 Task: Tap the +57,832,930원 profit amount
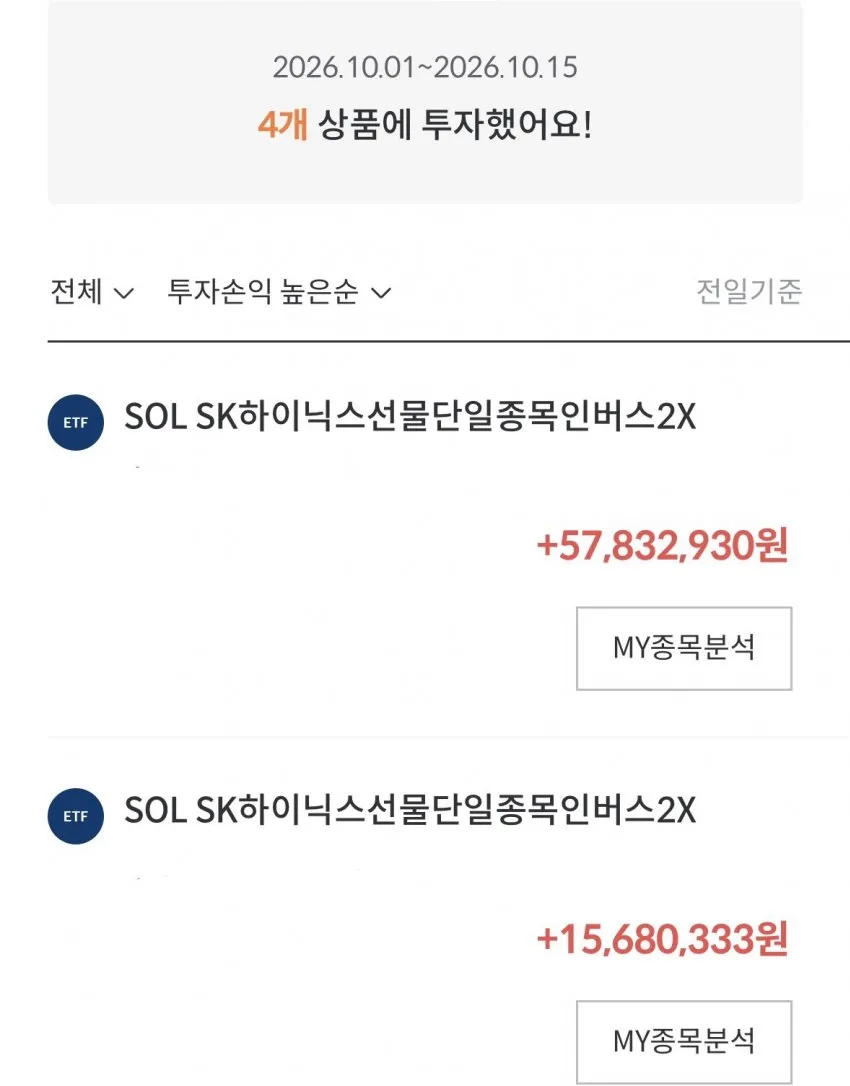coord(662,546)
